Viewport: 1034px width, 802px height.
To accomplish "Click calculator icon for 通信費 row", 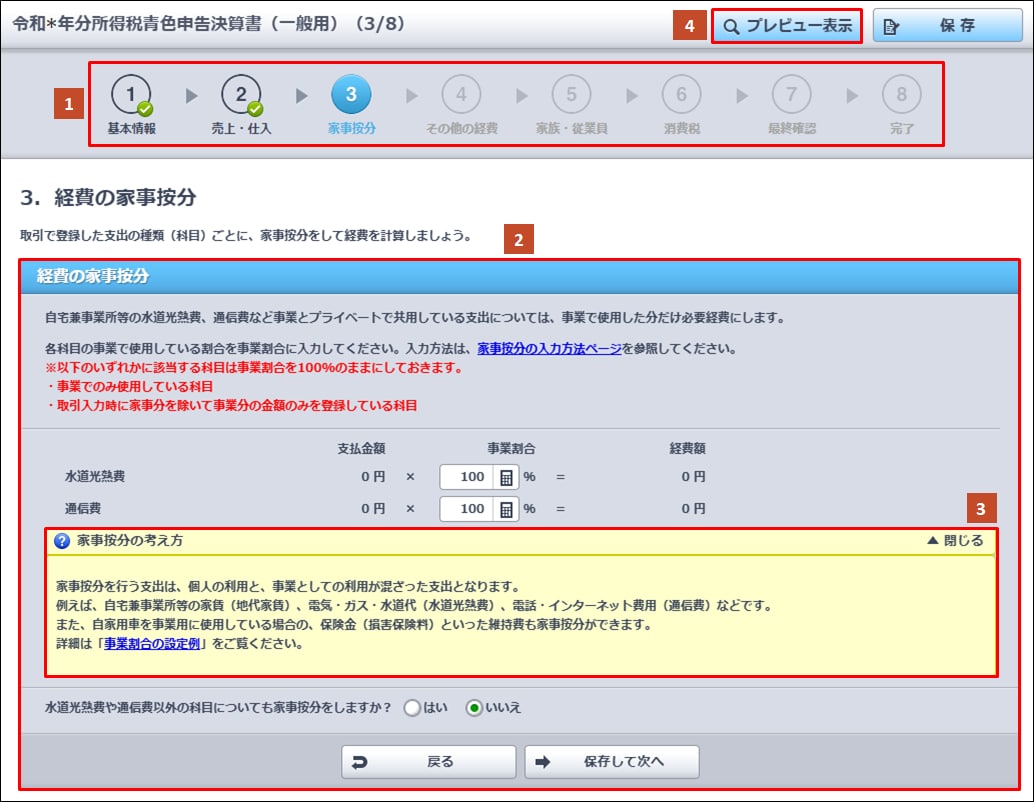I will [506, 510].
